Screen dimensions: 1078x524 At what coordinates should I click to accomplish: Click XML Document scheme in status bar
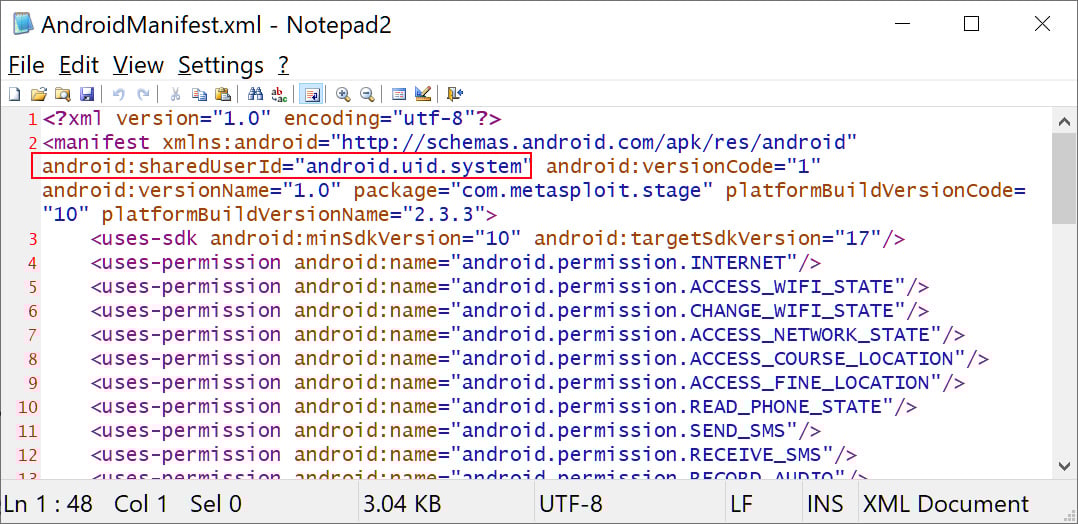click(945, 504)
